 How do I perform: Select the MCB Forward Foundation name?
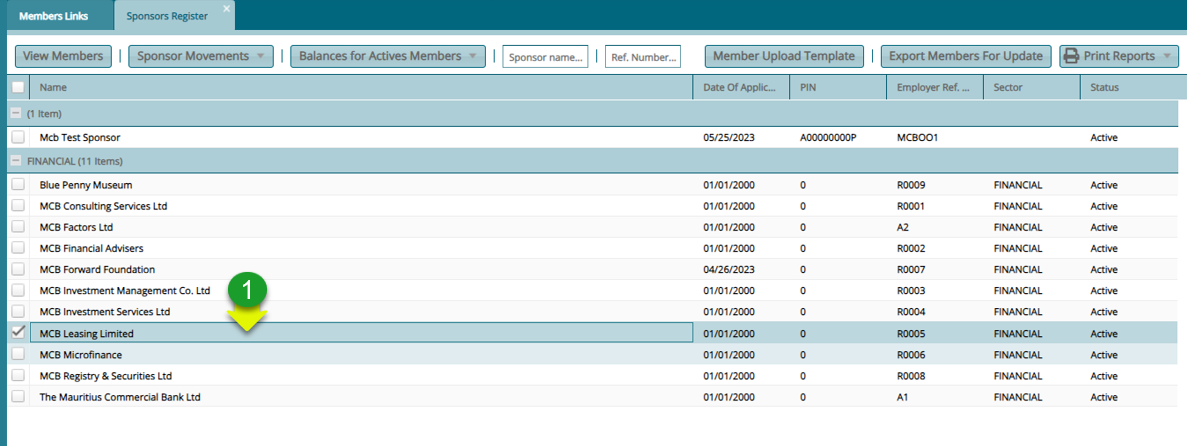coord(97,270)
